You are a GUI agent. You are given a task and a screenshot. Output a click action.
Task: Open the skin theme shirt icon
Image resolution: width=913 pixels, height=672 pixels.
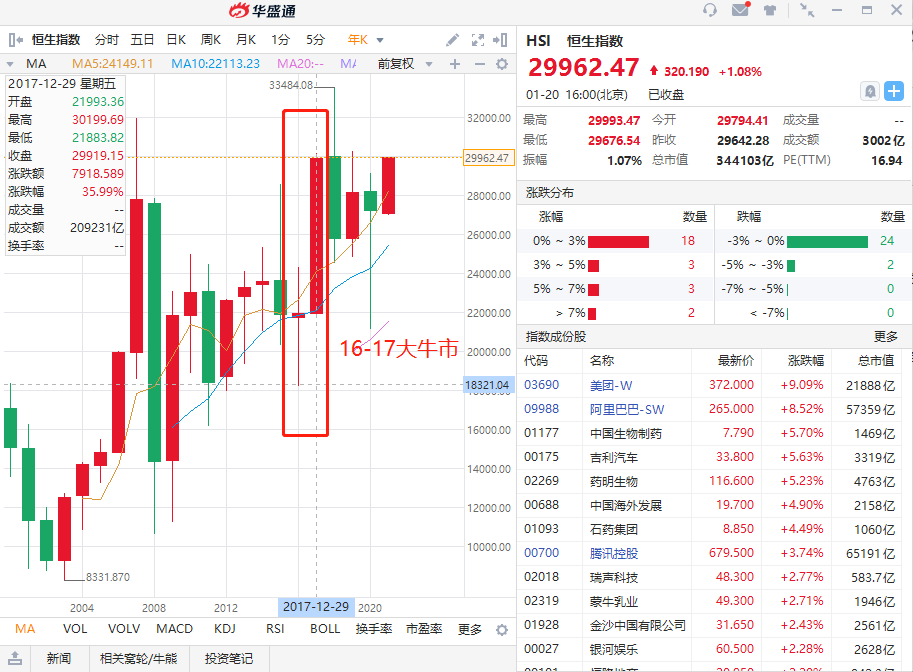[x=770, y=10]
